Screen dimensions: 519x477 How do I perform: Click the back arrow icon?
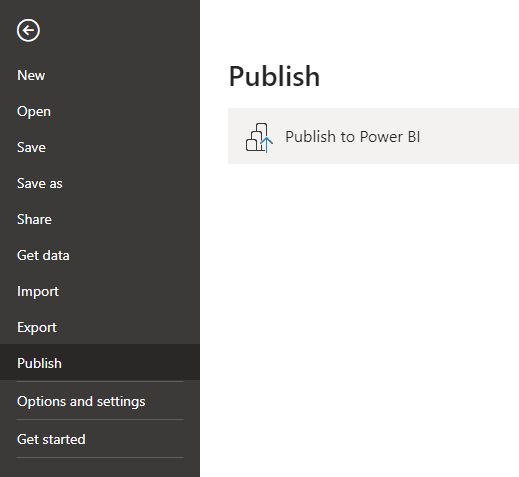tap(28, 30)
